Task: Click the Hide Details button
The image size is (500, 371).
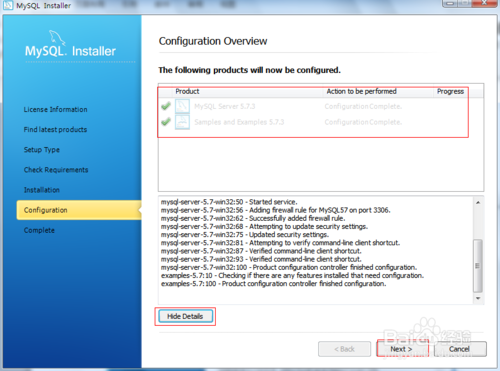Action: click(185, 316)
